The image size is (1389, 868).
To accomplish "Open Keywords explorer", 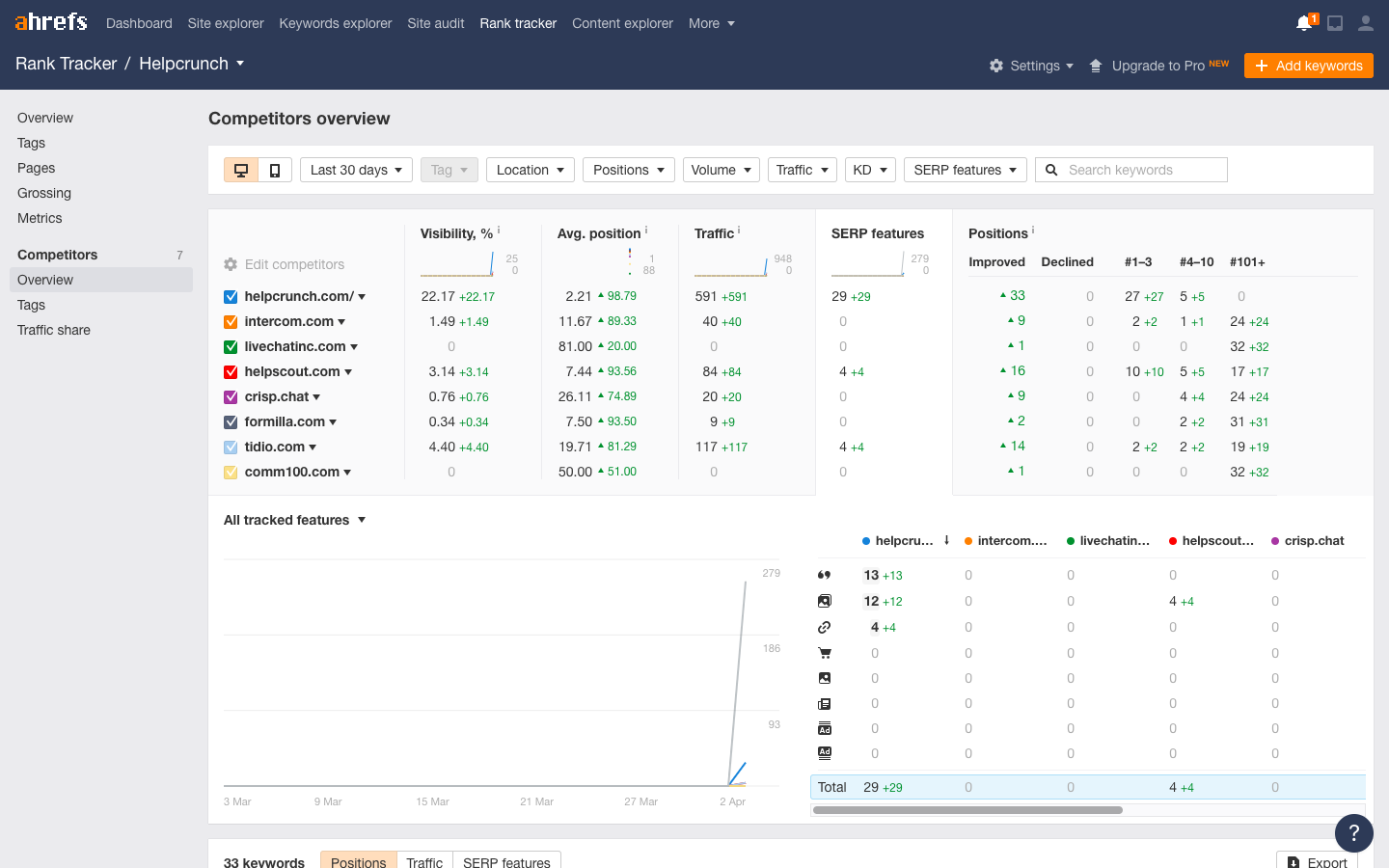I will [336, 23].
